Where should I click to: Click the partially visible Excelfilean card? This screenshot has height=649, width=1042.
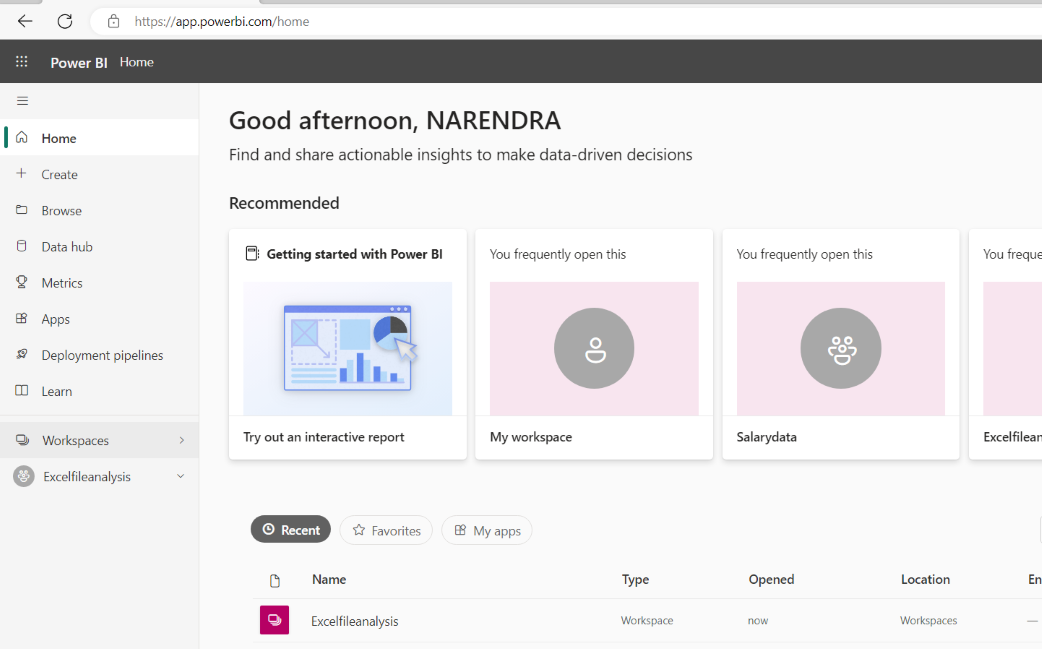pos(1005,344)
